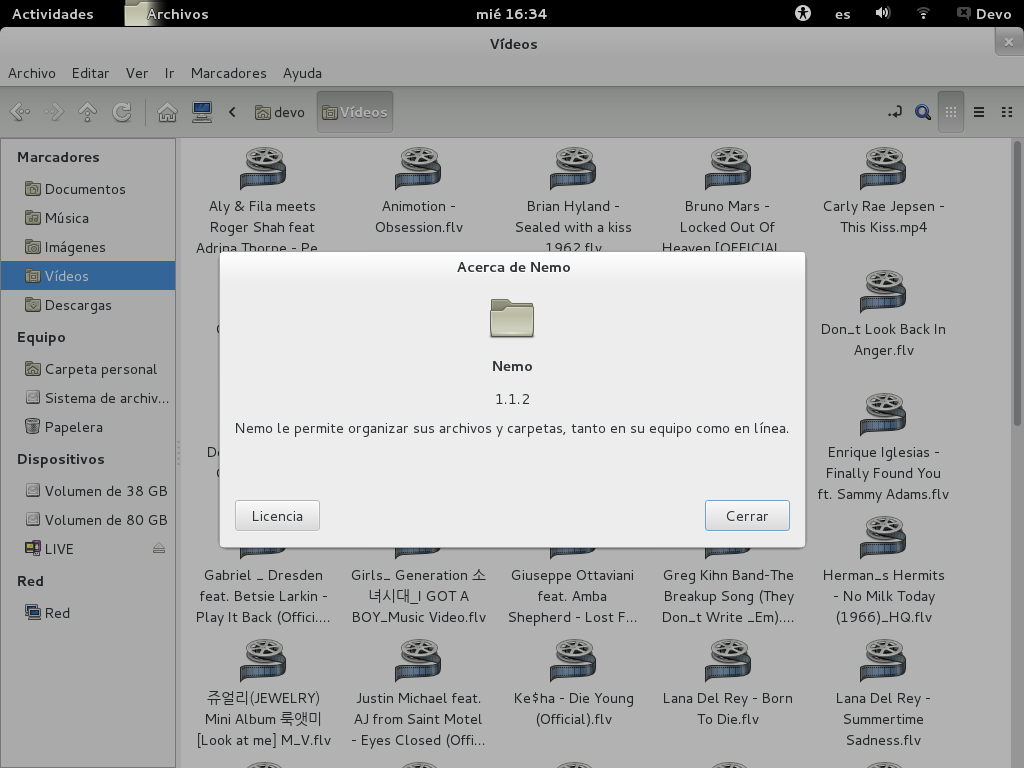
Task: Select Vídeos in the sidebar
Action: pyautogui.click(x=88, y=276)
